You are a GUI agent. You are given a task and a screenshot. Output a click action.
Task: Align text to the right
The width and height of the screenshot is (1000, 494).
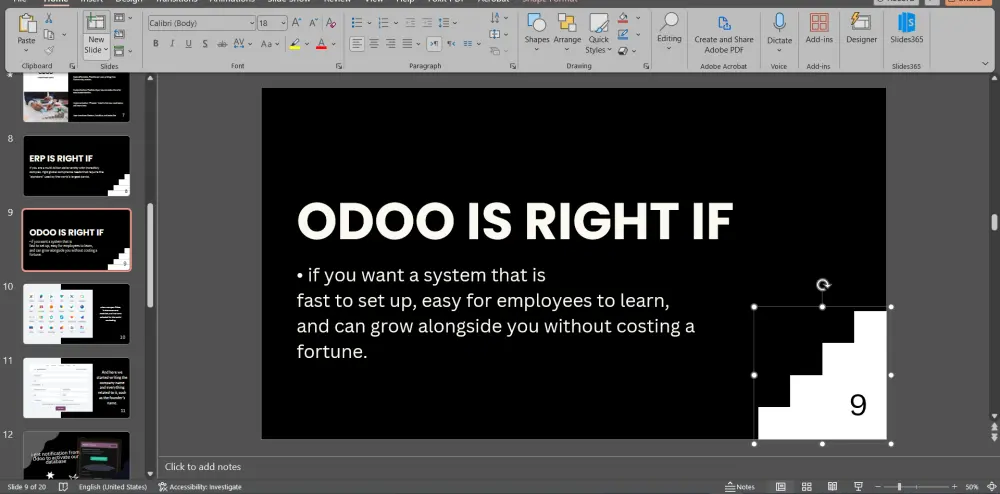(390, 44)
